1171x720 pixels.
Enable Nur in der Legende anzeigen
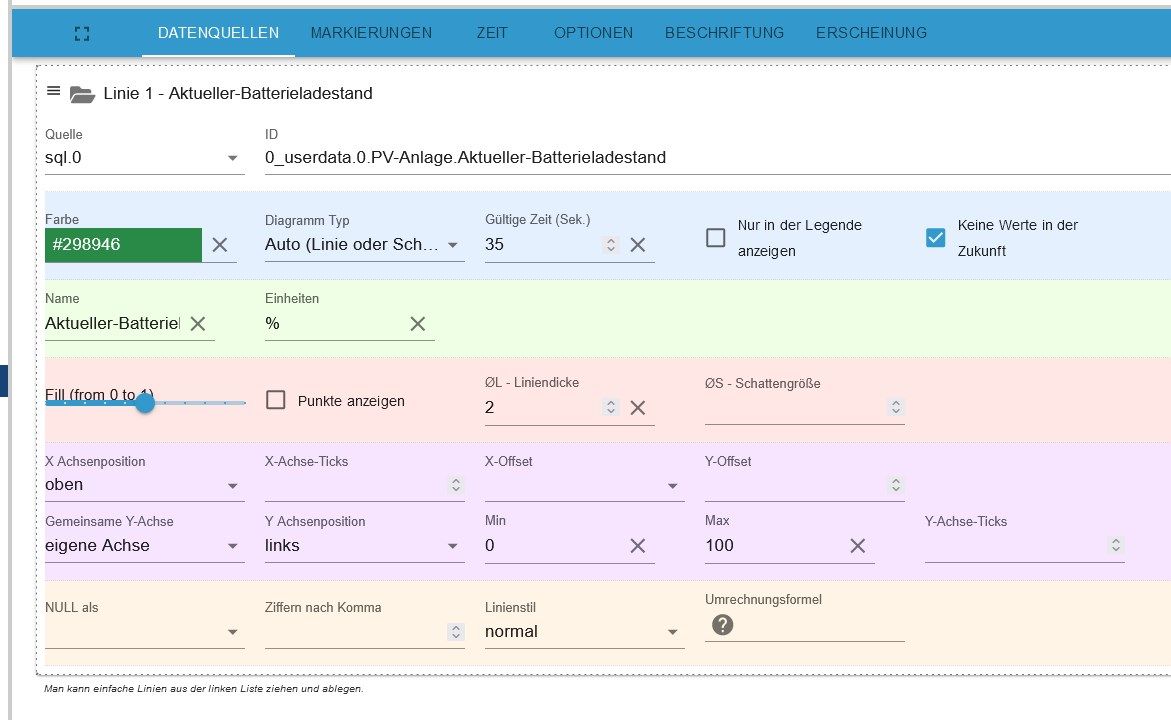pos(716,238)
